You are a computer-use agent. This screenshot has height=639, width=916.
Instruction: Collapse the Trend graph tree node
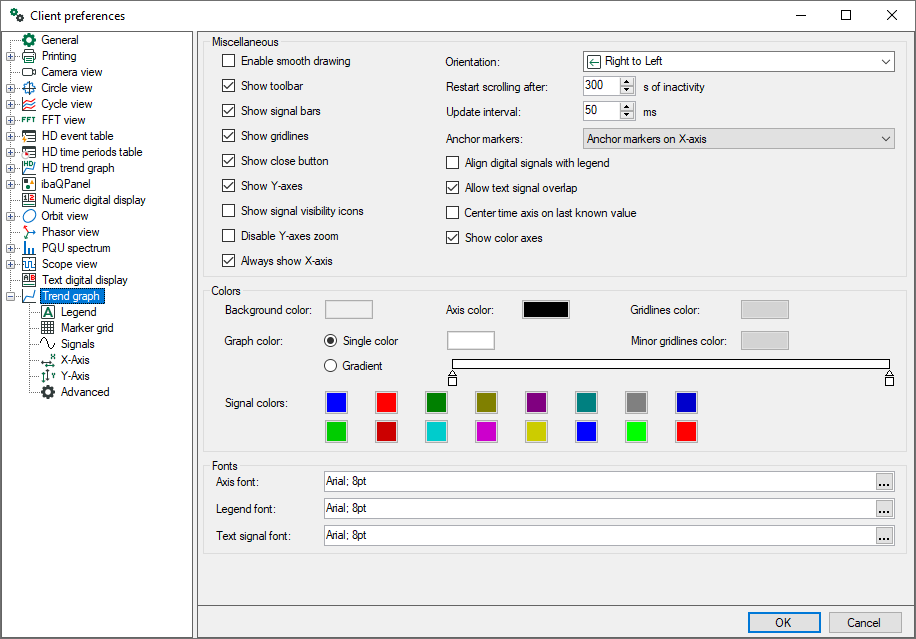11,296
